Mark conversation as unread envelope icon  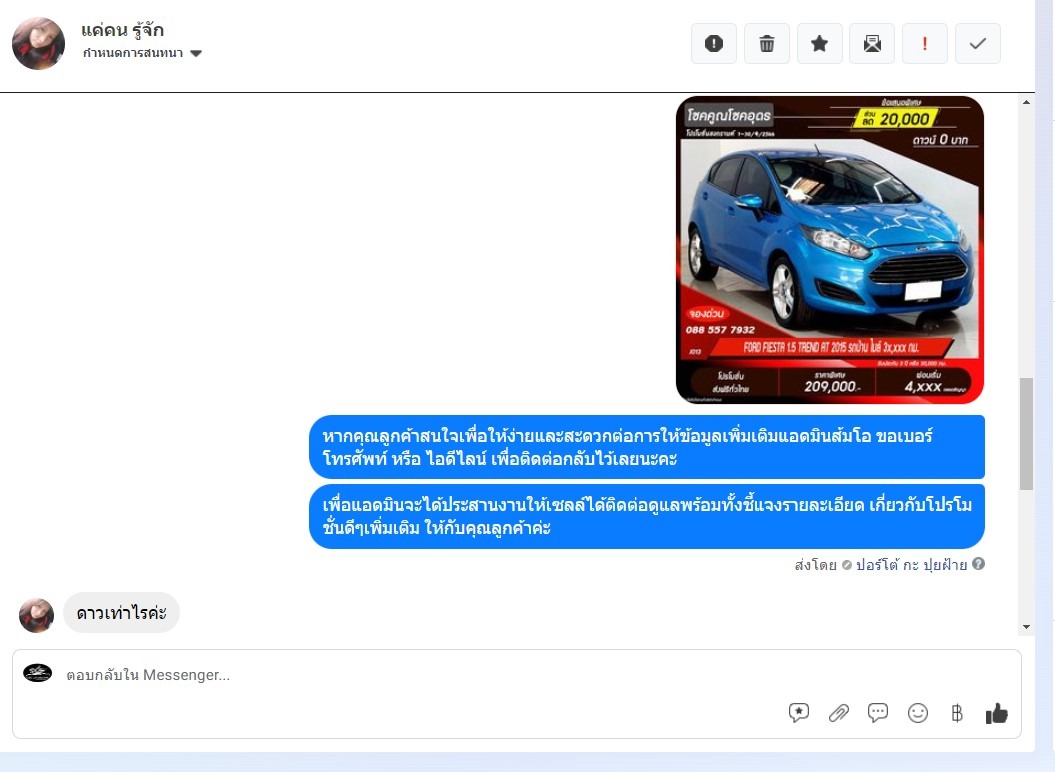[872, 44]
